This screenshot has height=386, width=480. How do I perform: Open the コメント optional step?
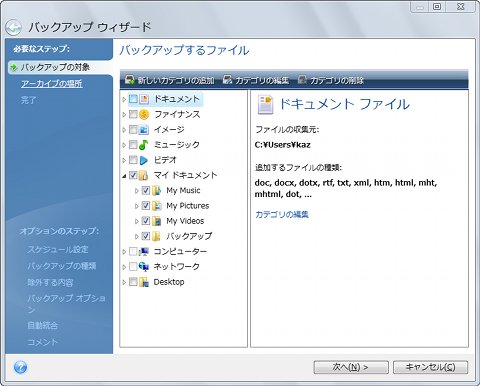coord(42,342)
